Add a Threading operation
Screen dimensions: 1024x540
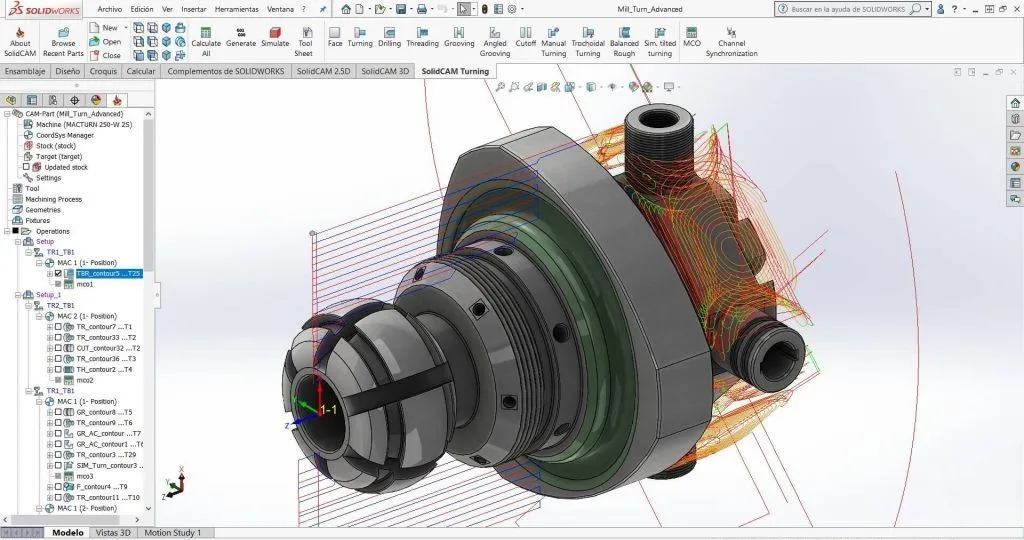pos(423,37)
